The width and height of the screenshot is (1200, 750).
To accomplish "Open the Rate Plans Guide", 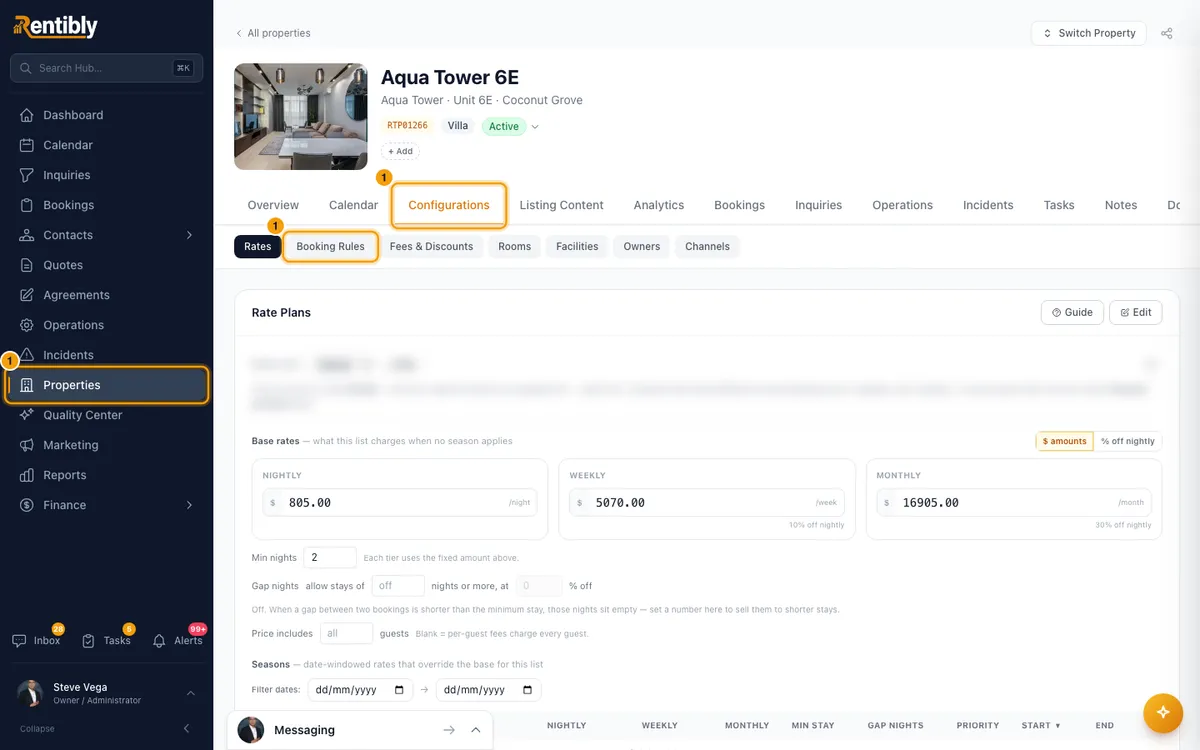I will tap(1072, 312).
